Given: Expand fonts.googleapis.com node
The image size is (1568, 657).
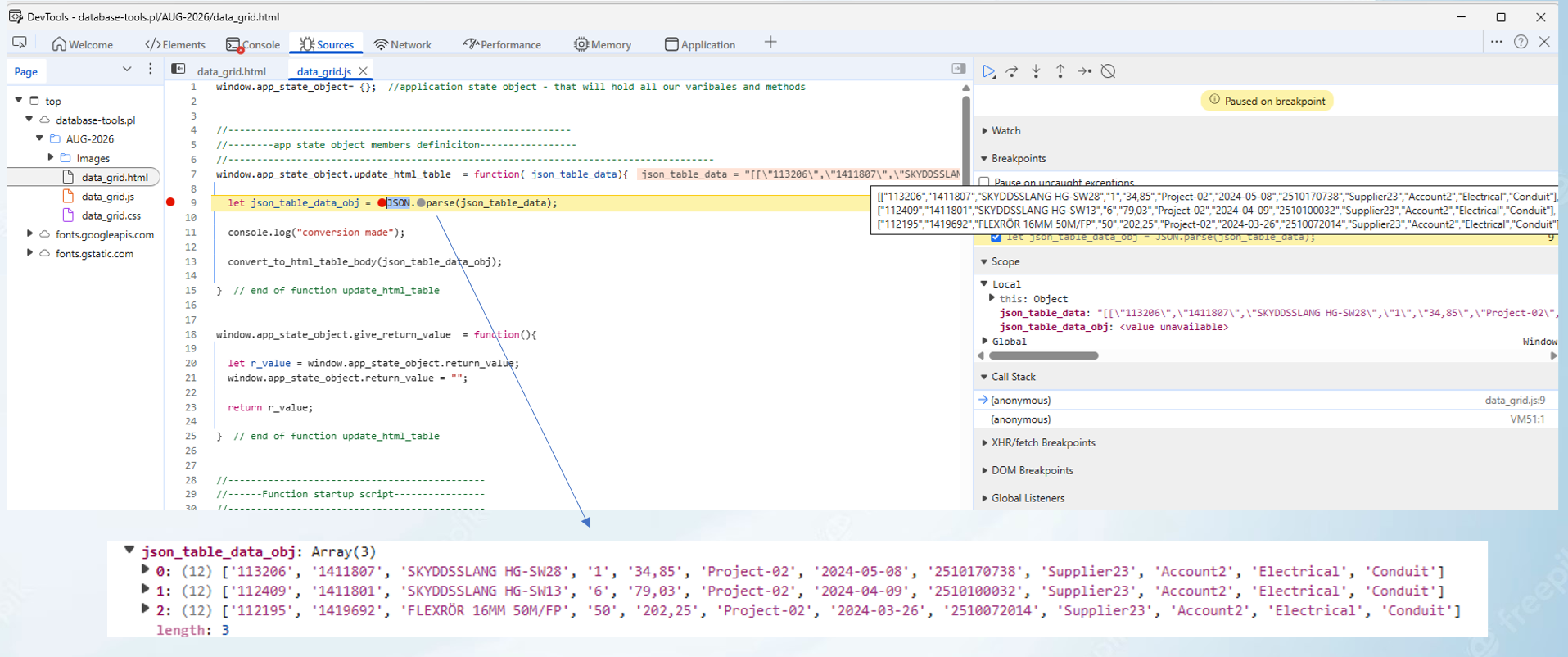Looking at the screenshot, I should click(x=30, y=233).
